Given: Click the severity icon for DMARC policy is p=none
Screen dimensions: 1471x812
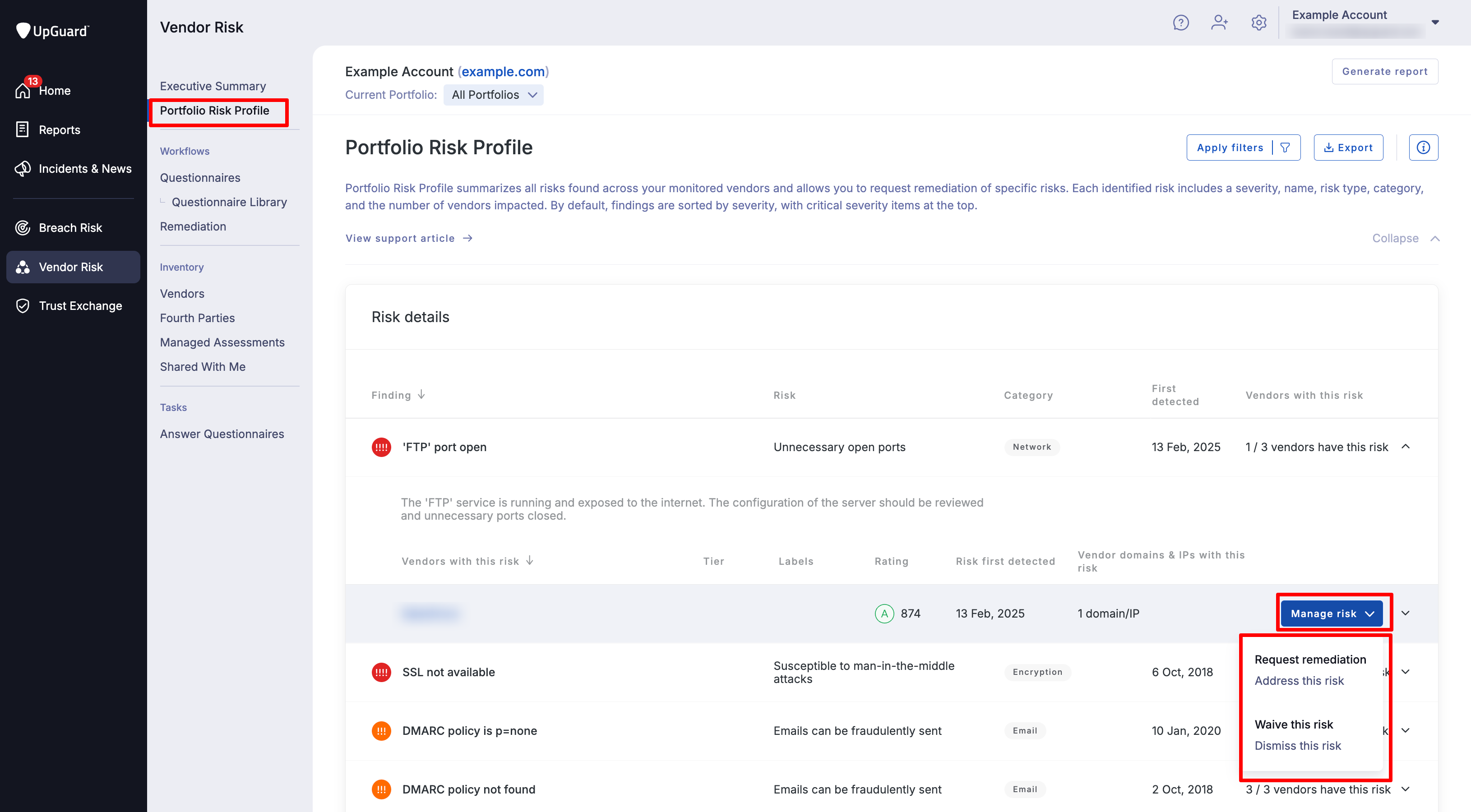Looking at the screenshot, I should click(381, 731).
